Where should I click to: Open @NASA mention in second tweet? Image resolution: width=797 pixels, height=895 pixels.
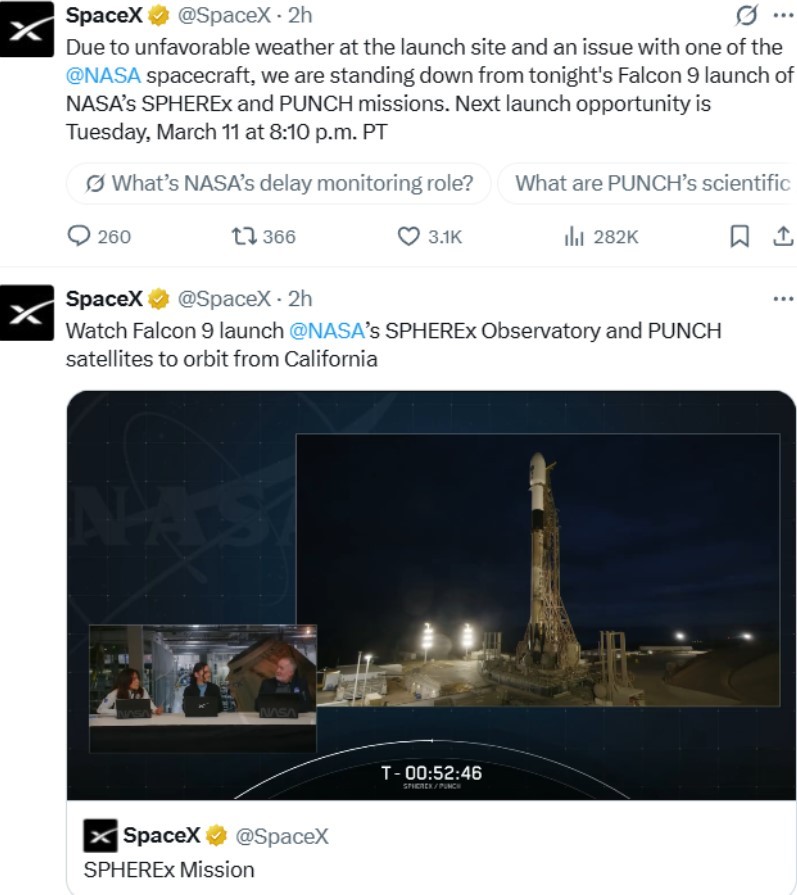[x=327, y=330]
